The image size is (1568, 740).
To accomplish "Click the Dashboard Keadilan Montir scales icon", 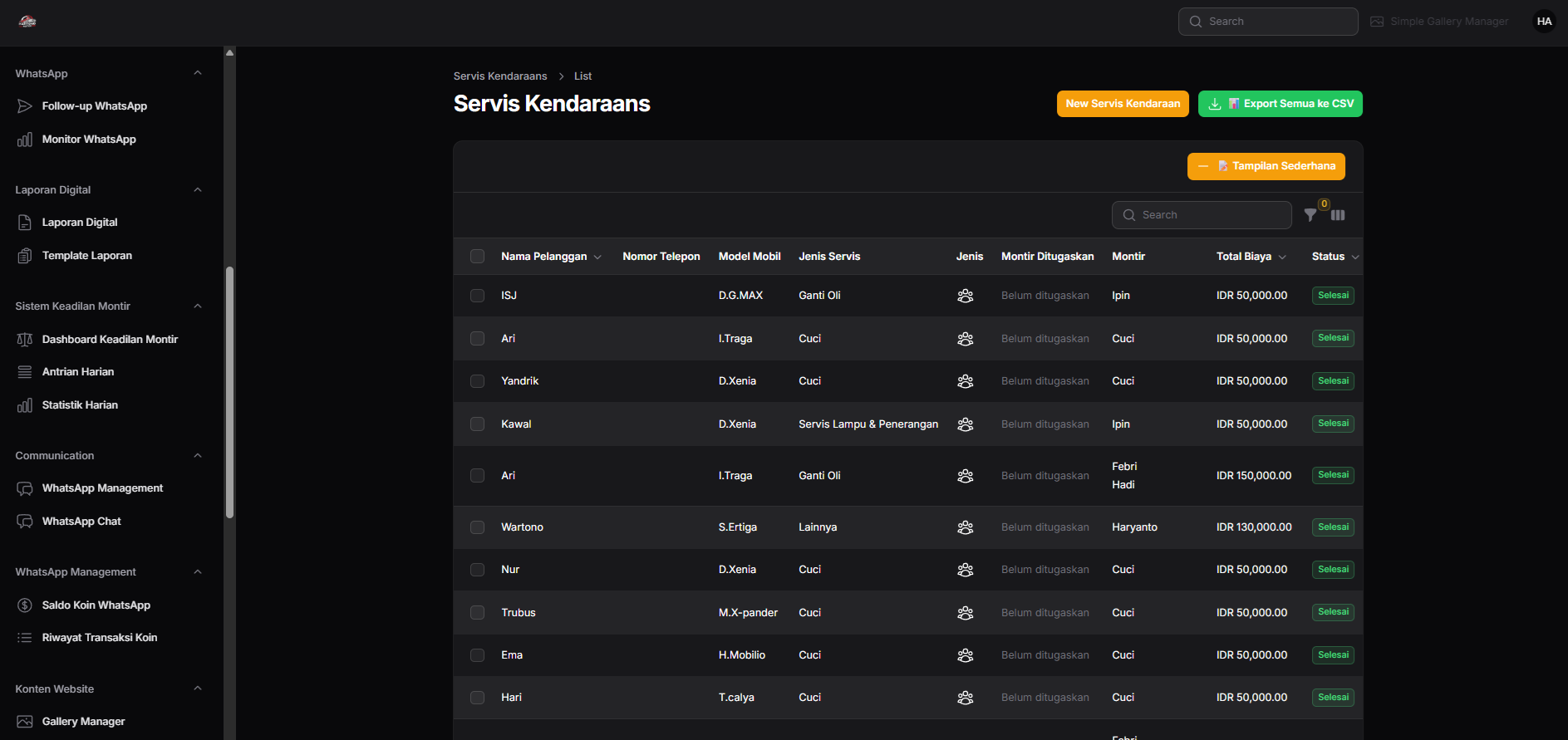I will tap(25, 340).
